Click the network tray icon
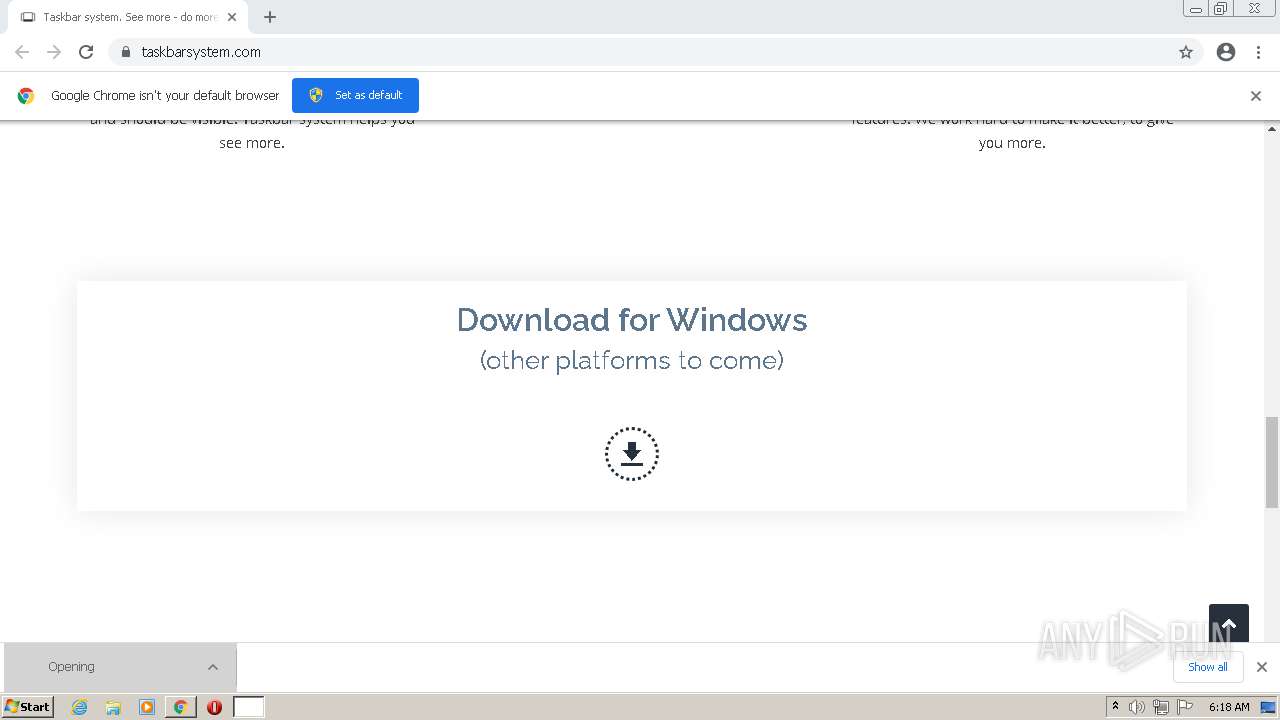 coord(1161,707)
